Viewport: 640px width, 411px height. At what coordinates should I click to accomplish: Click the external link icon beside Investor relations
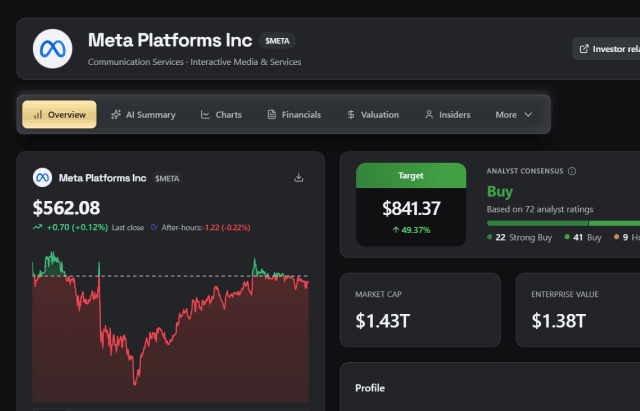(x=584, y=49)
